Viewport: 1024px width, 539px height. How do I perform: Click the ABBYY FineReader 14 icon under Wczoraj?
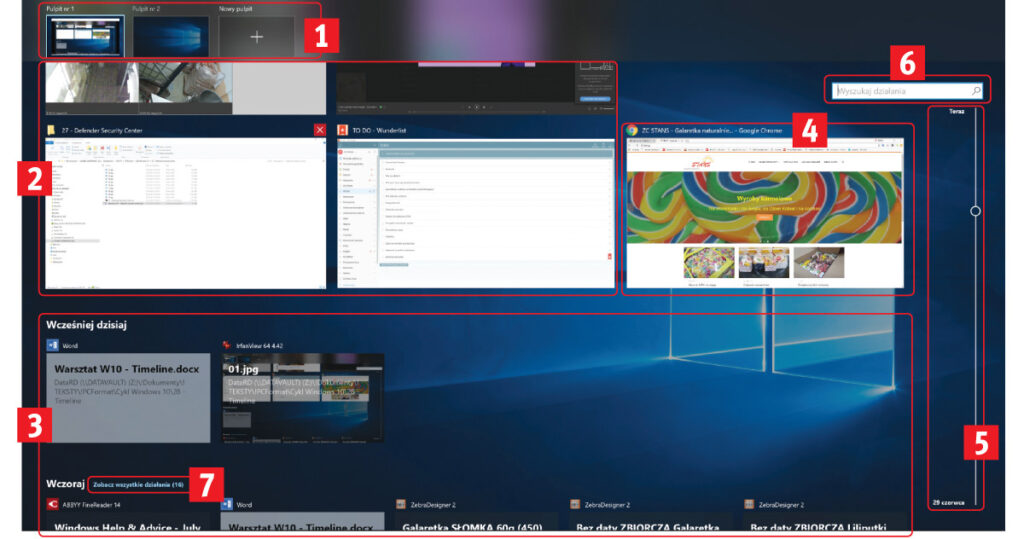pos(53,504)
